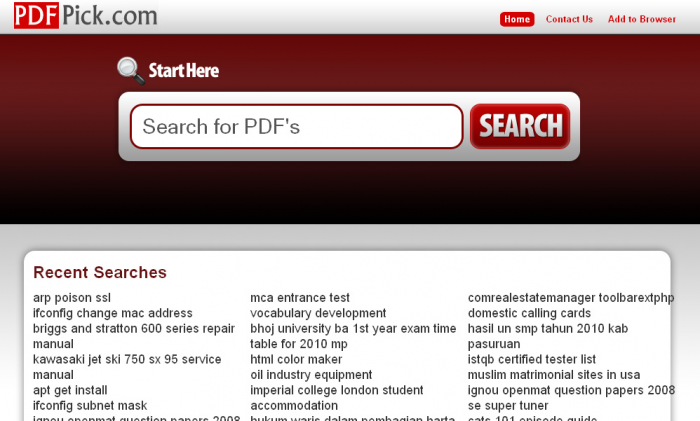The image size is (700, 421).
Task: Open 'comrealestatemanager toolbarextphp' search
Action: click(x=571, y=298)
